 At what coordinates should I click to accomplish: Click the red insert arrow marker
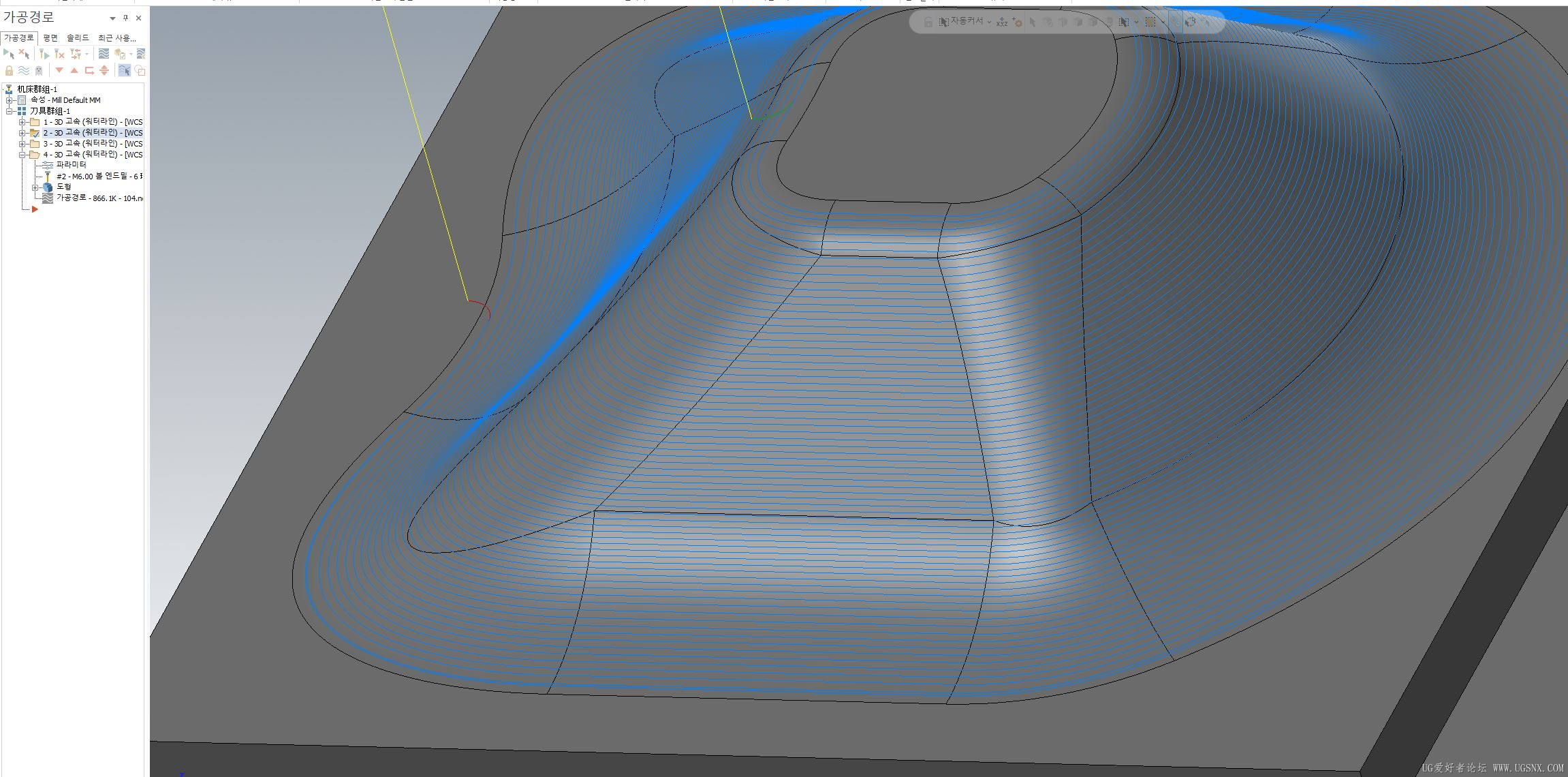tap(35, 209)
